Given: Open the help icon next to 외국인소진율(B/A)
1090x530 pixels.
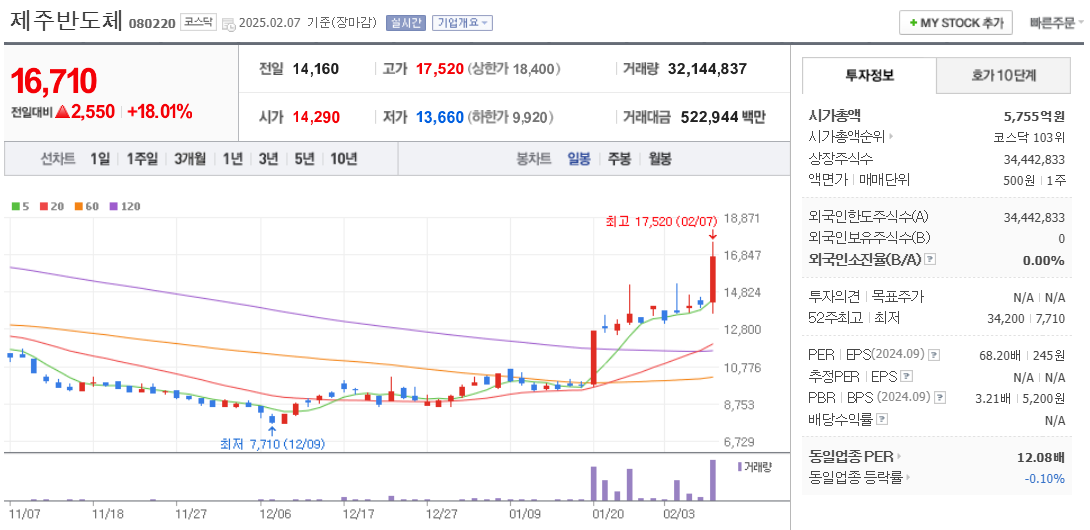Looking at the screenshot, I should tap(932, 259).
